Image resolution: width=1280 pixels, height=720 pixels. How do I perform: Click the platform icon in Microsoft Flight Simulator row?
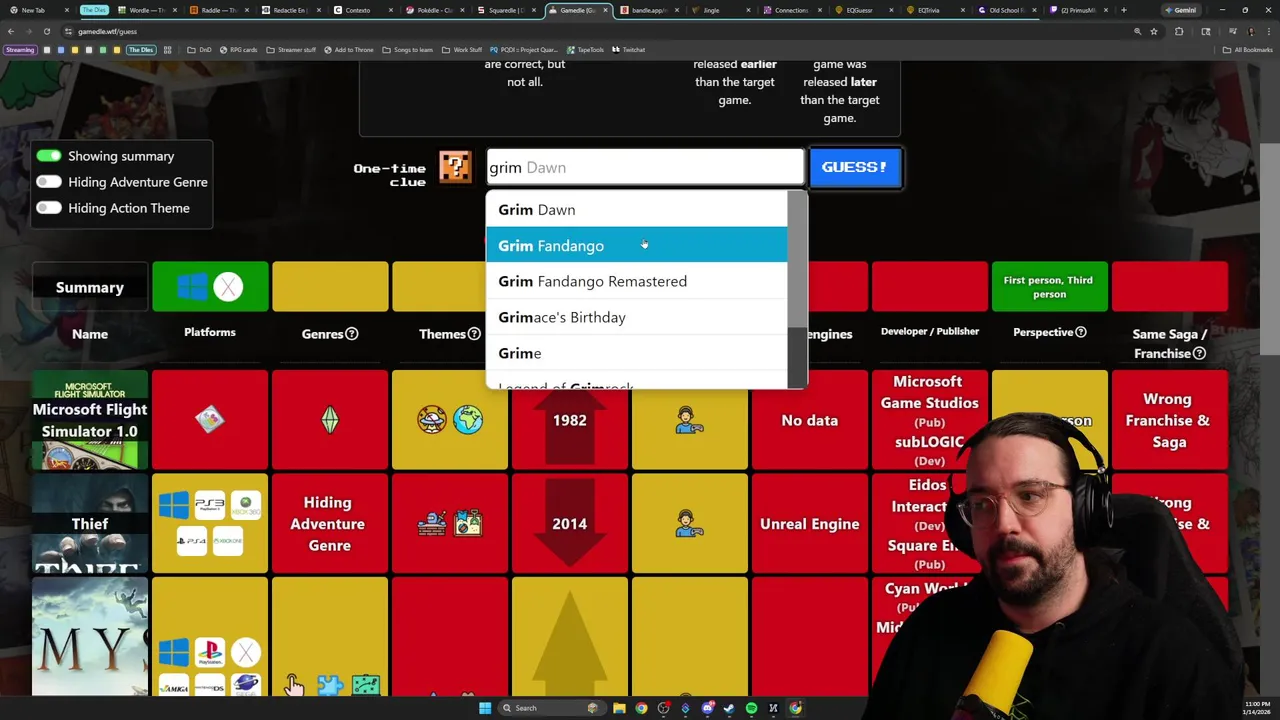[210, 420]
